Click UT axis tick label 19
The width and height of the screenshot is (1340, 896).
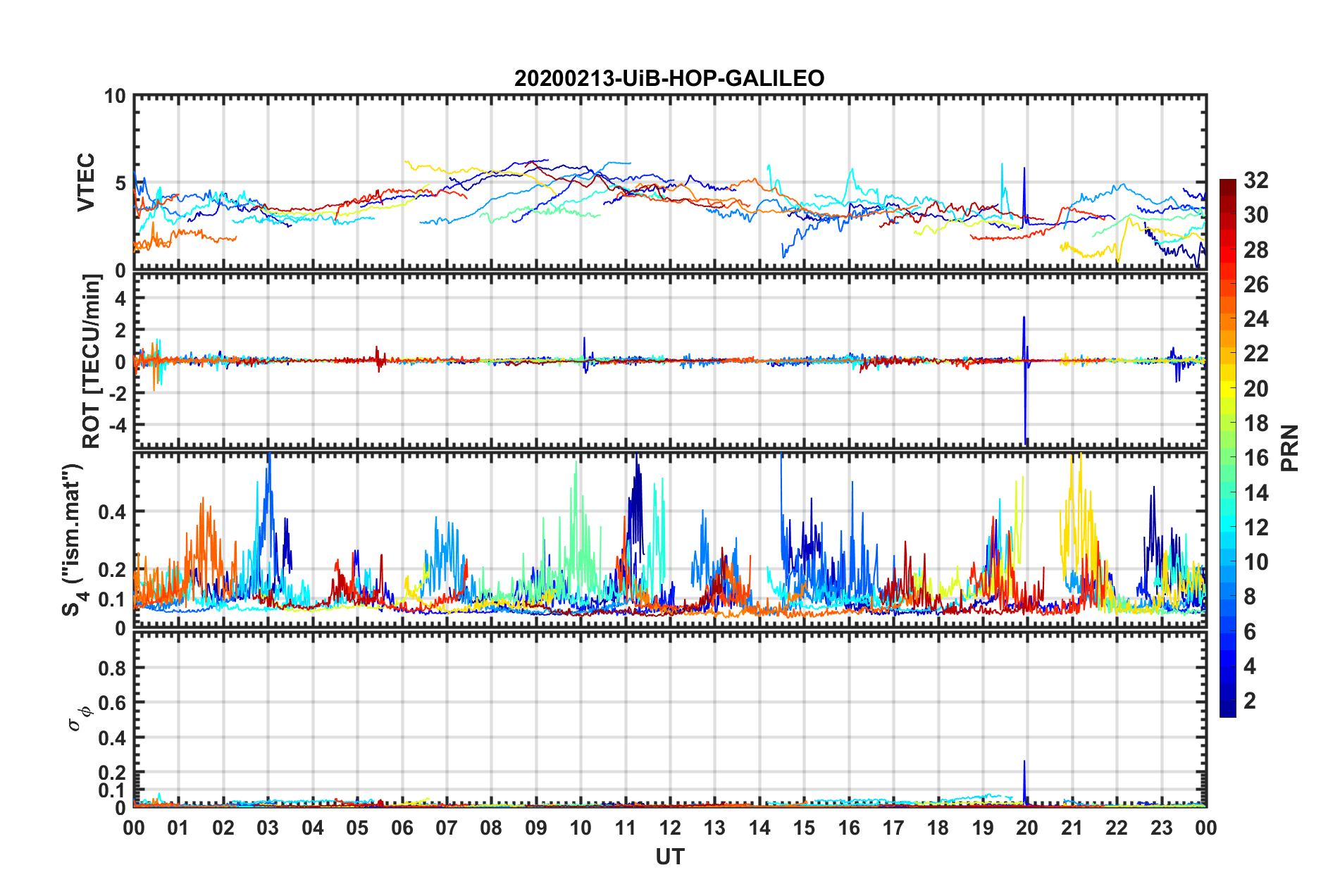(983, 828)
